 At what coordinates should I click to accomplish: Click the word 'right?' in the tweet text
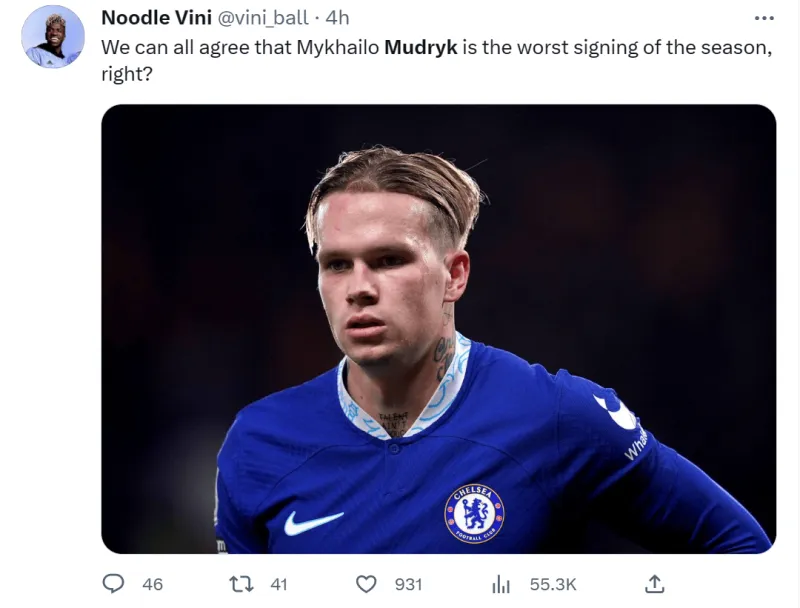[127, 74]
